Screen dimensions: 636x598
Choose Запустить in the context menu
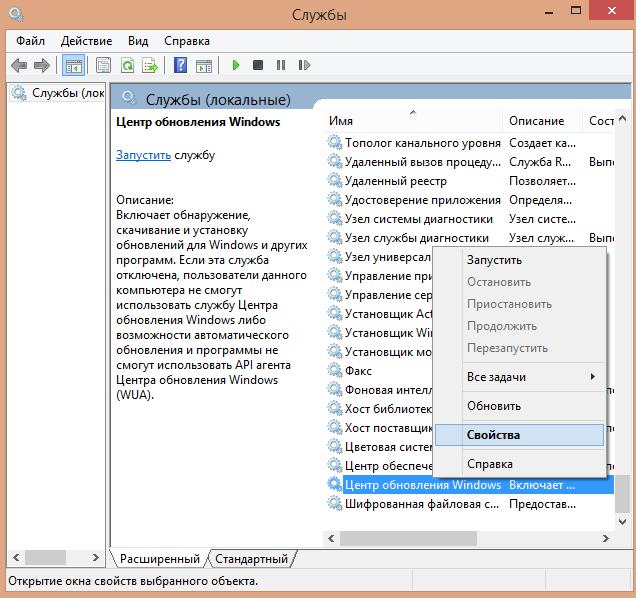(520, 260)
